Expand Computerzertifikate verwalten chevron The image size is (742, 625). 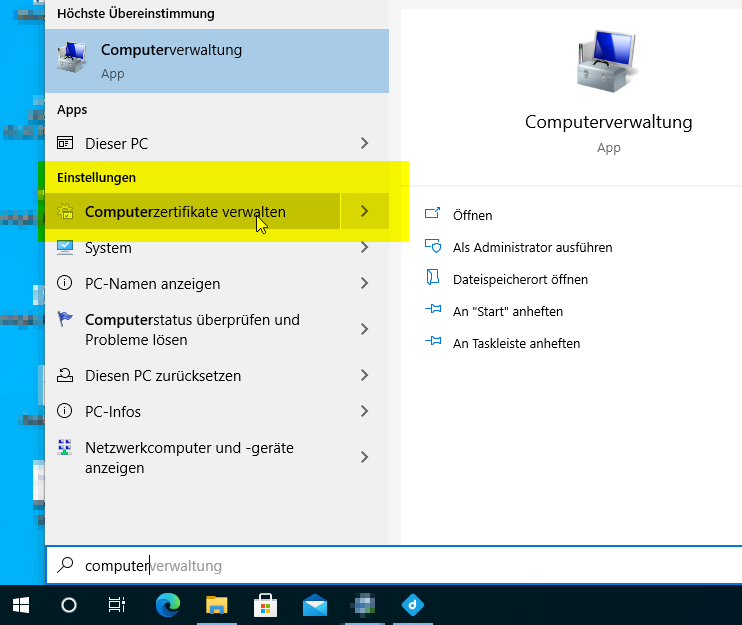tap(364, 212)
